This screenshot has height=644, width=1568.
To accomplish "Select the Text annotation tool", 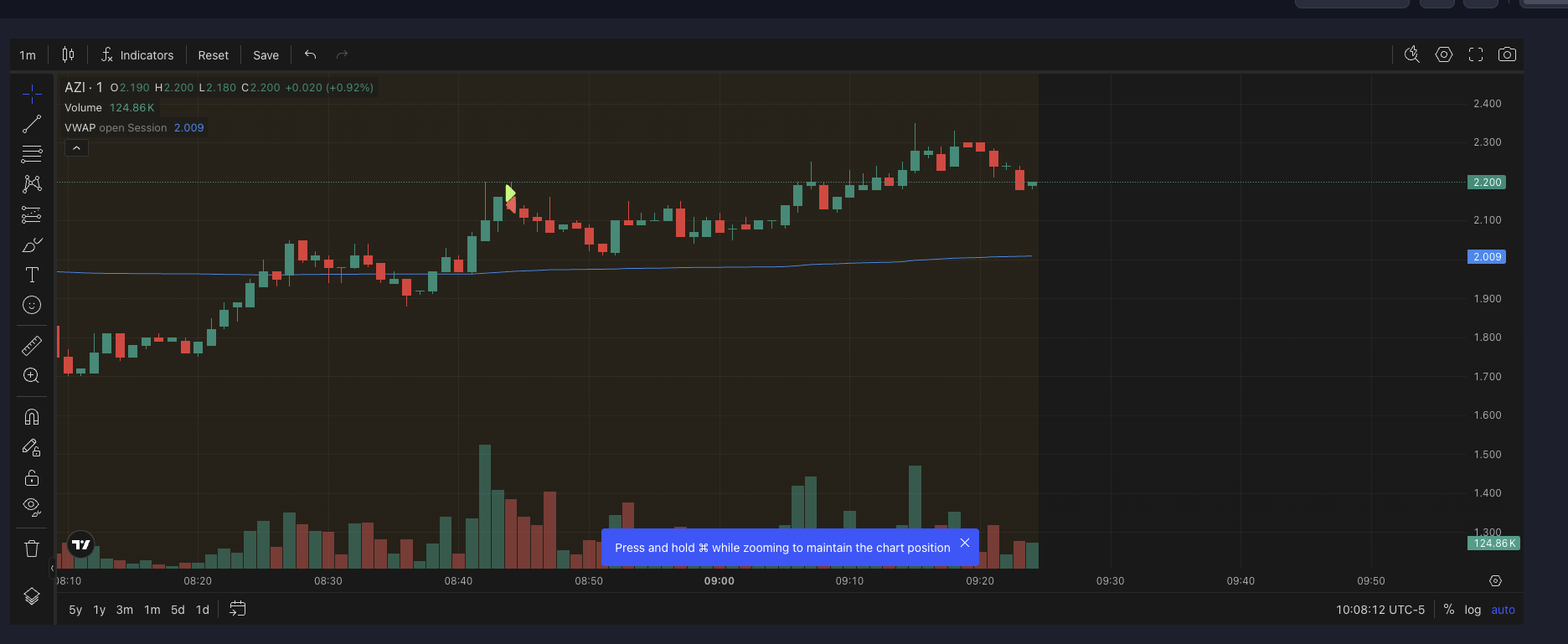I will pyautogui.click(x=32, y=275).
